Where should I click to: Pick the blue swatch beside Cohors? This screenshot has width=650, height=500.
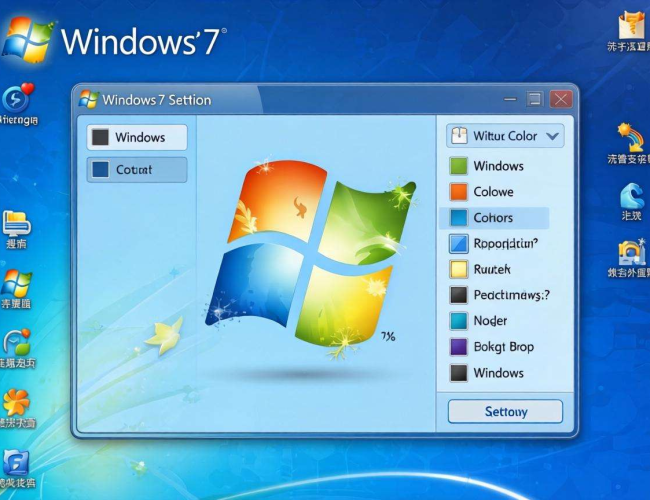pos(458,218)
